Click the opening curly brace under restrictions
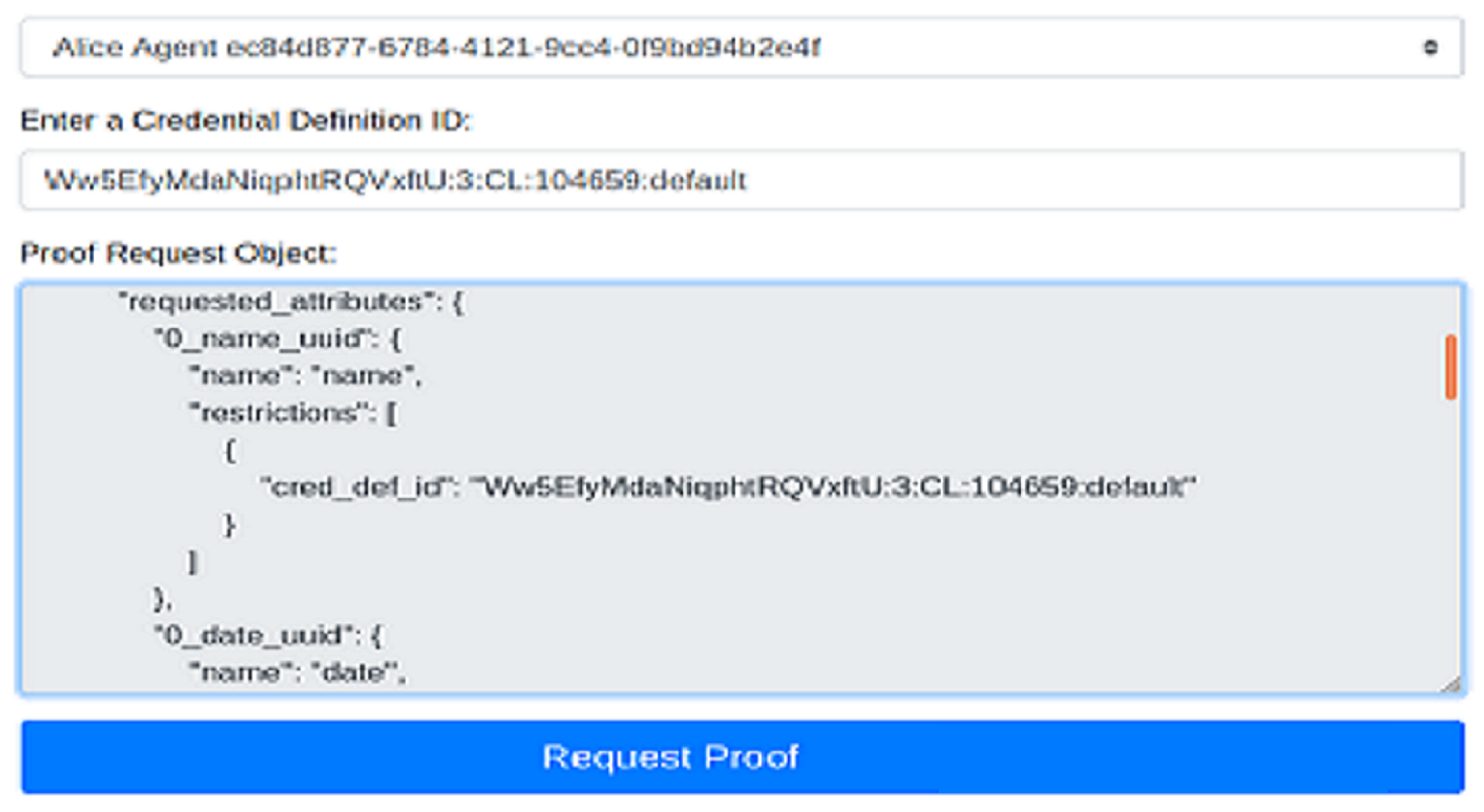The image size is (1484, 812). tap(229, 450)
